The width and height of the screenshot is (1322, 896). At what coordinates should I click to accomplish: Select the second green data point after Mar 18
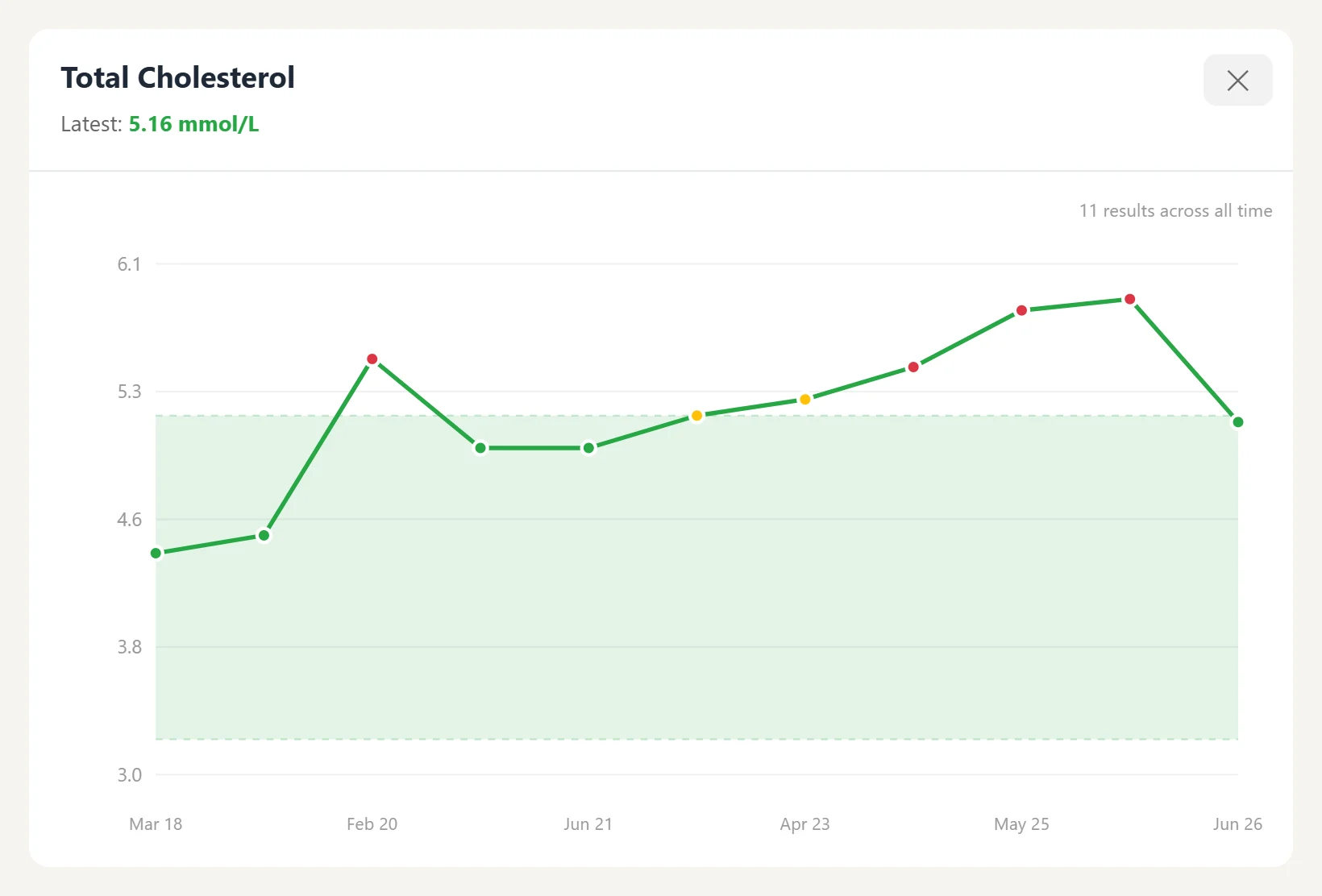[x=264, y=535]
